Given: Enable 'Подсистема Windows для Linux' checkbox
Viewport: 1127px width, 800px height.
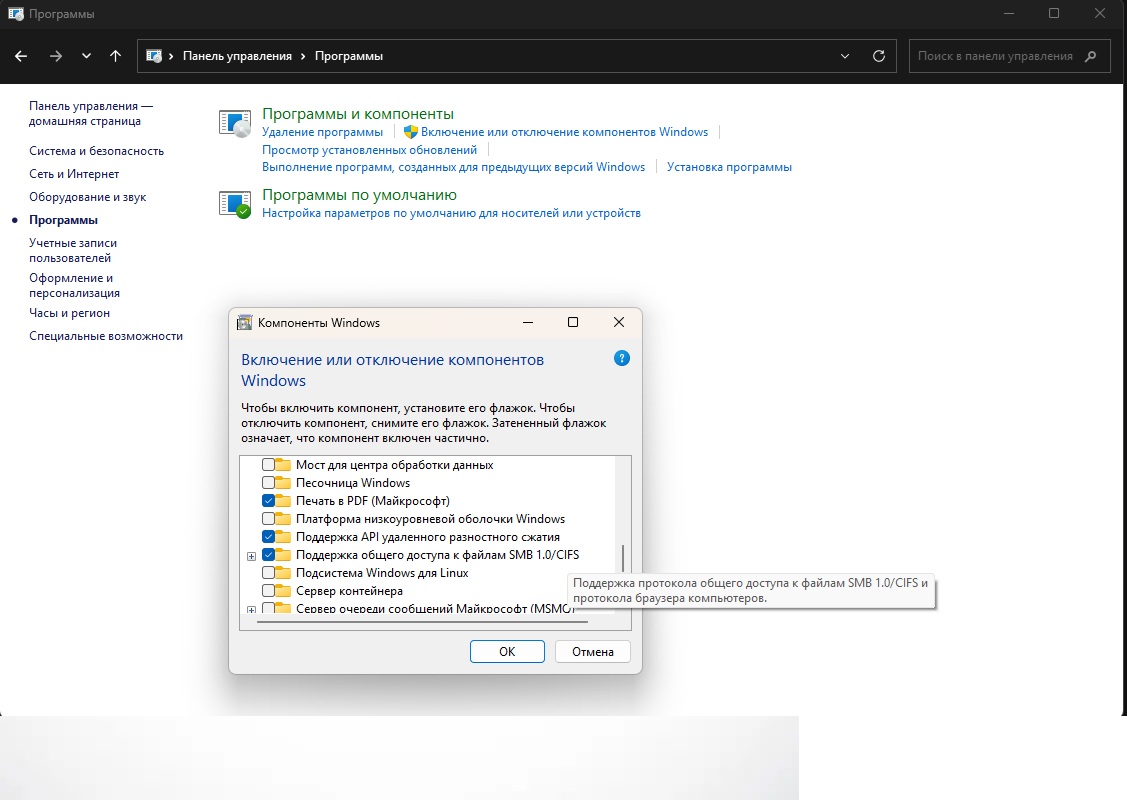Looking at the screenshot, I should 268,573.
